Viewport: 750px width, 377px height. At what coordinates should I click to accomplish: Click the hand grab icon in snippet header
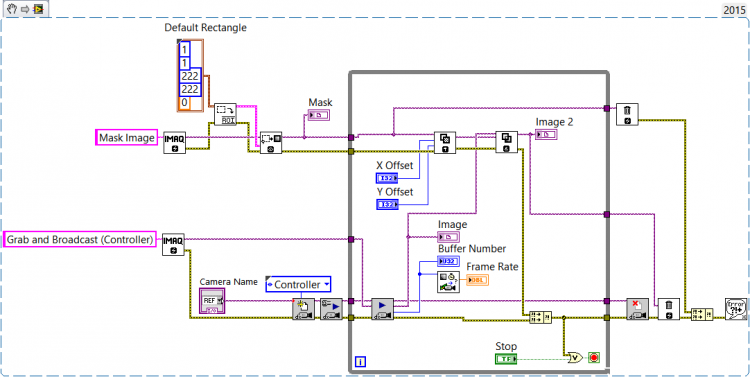click(x=12, y=9)
